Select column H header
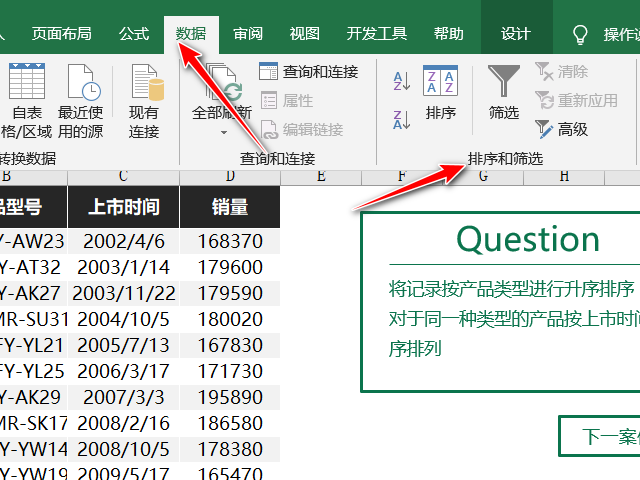 (564, 177)
